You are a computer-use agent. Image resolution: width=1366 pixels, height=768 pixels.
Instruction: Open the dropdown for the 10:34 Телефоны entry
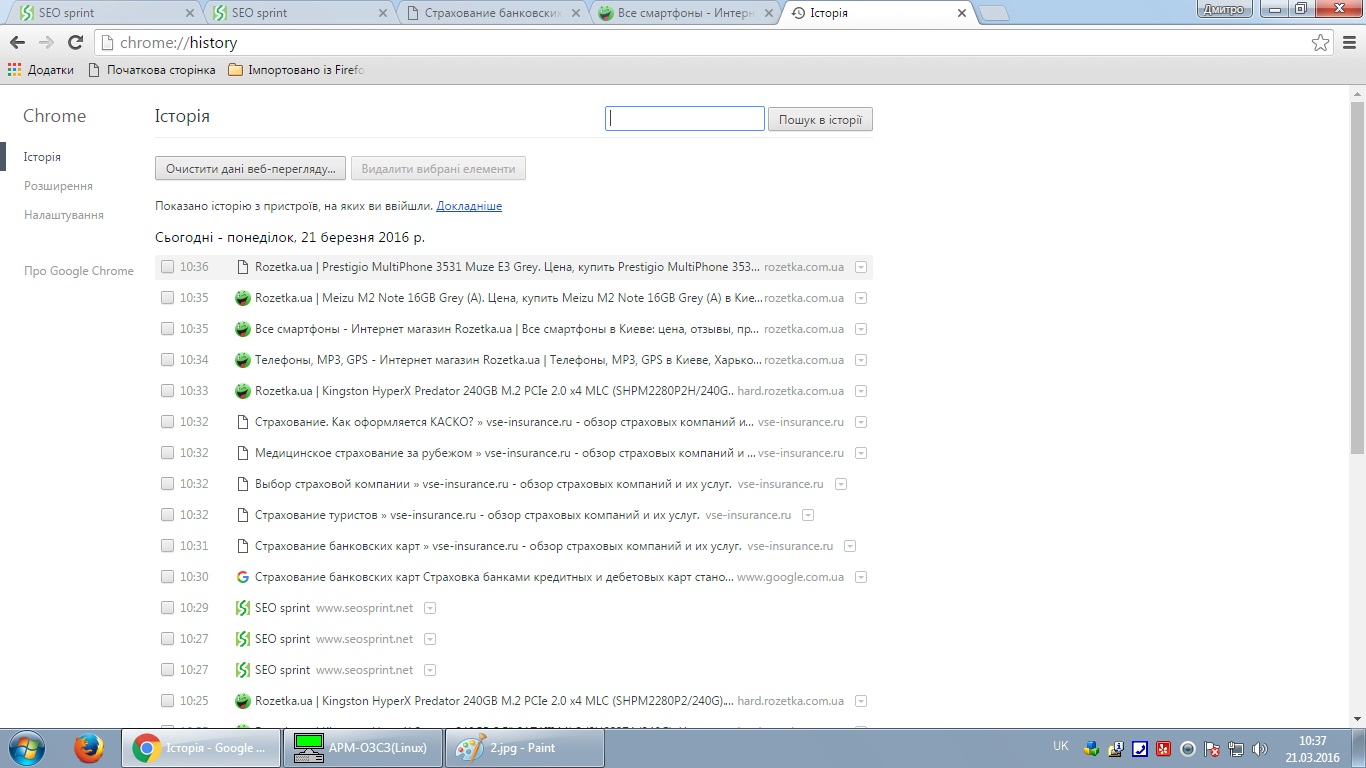coord(861,360)
